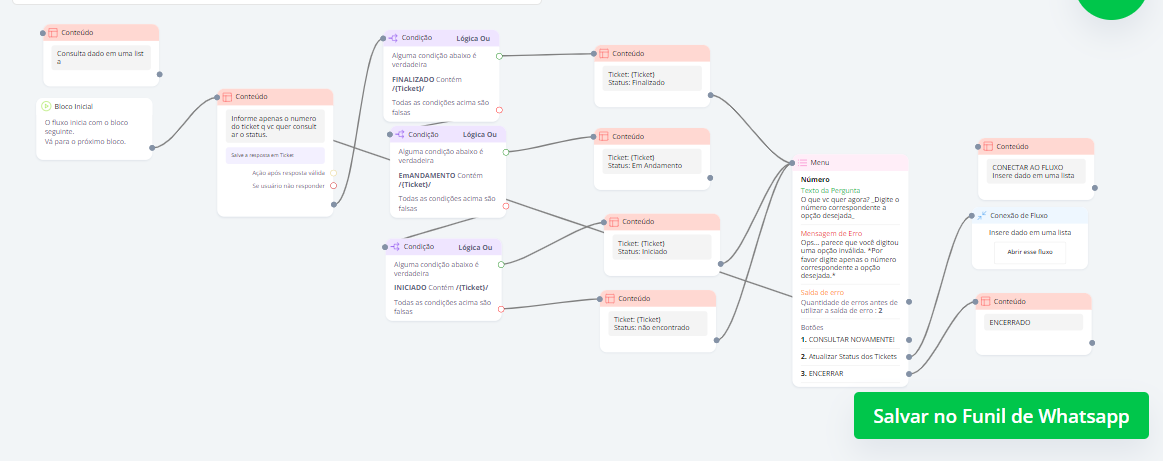
Task: Click the Conteúdo icon on the ENCERRADO block
Action: pyautogui.click(x=987, y=301)
